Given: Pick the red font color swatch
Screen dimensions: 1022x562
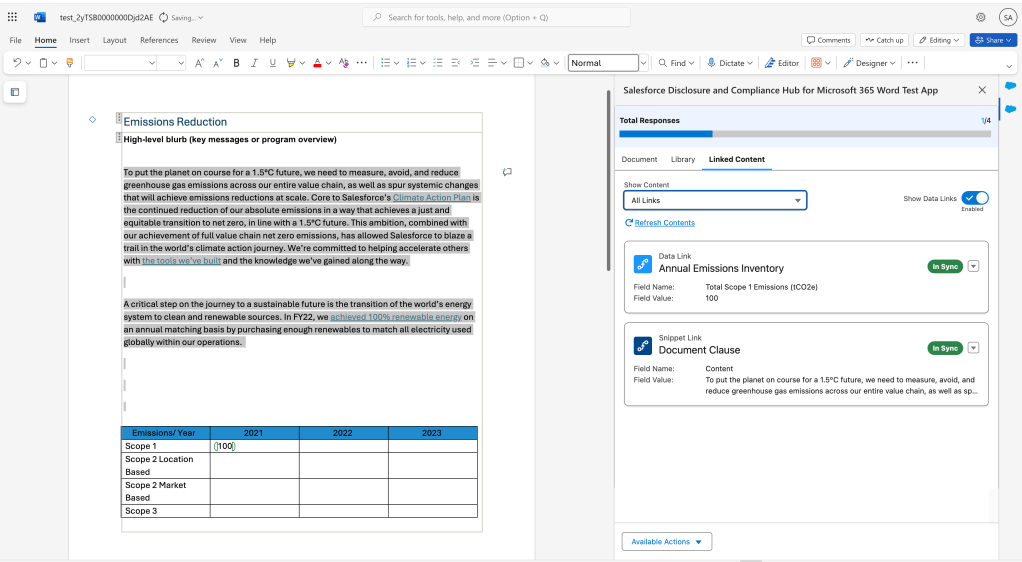Looking at the screenshot, I should [x=317, y=63].
